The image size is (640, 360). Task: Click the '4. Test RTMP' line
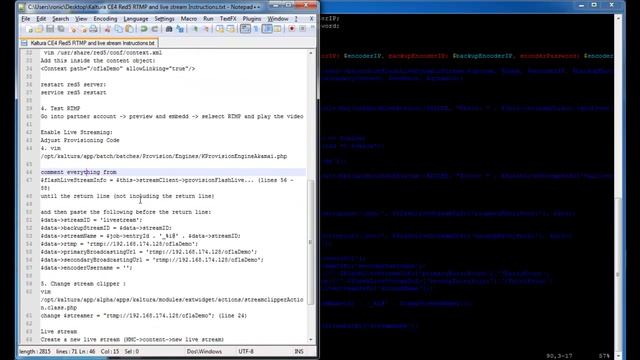pyautogui.click(x=60, y=109)
